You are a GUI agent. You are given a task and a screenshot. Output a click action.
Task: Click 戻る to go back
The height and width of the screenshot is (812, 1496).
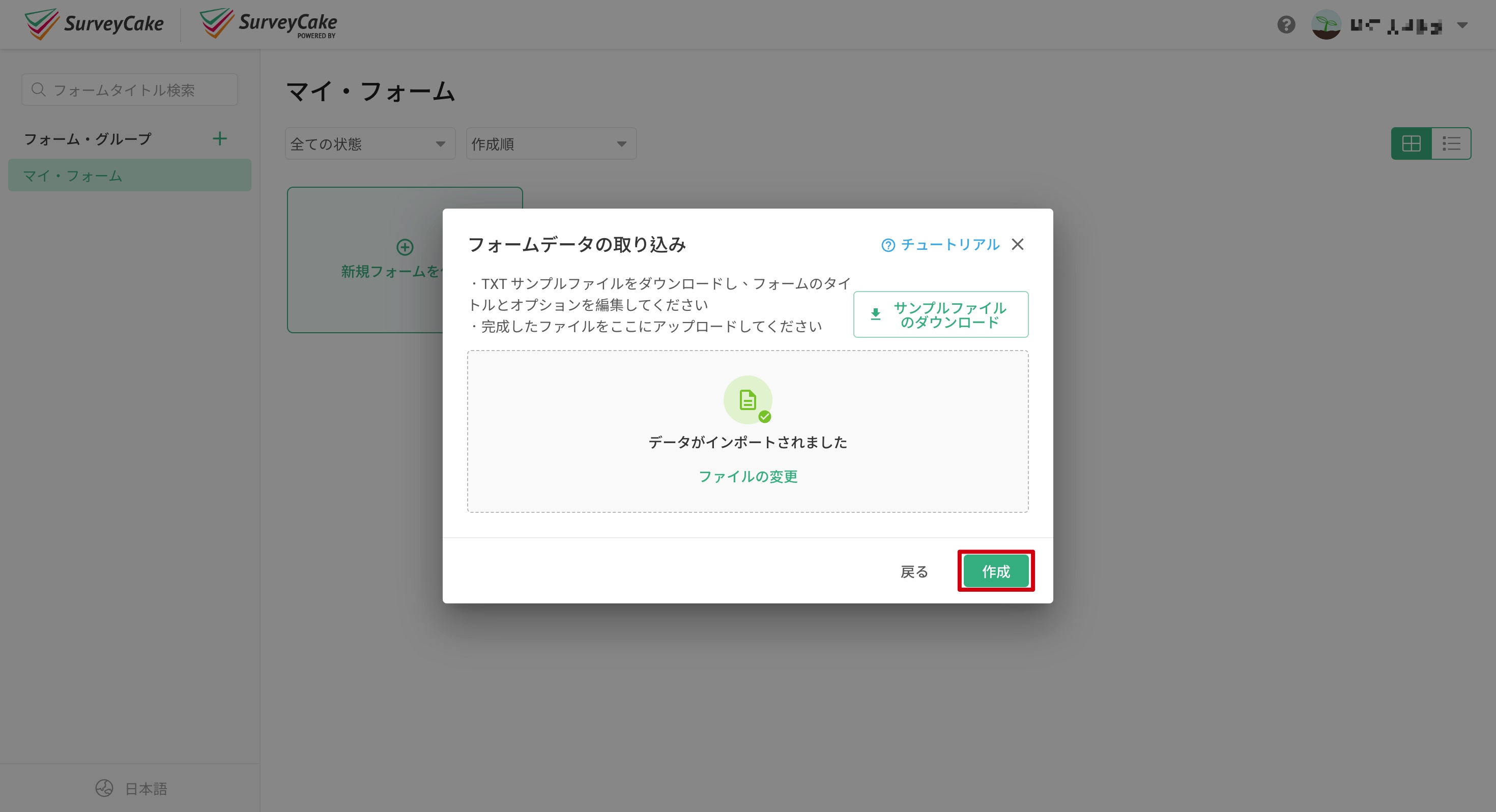(x=914, y=571)
